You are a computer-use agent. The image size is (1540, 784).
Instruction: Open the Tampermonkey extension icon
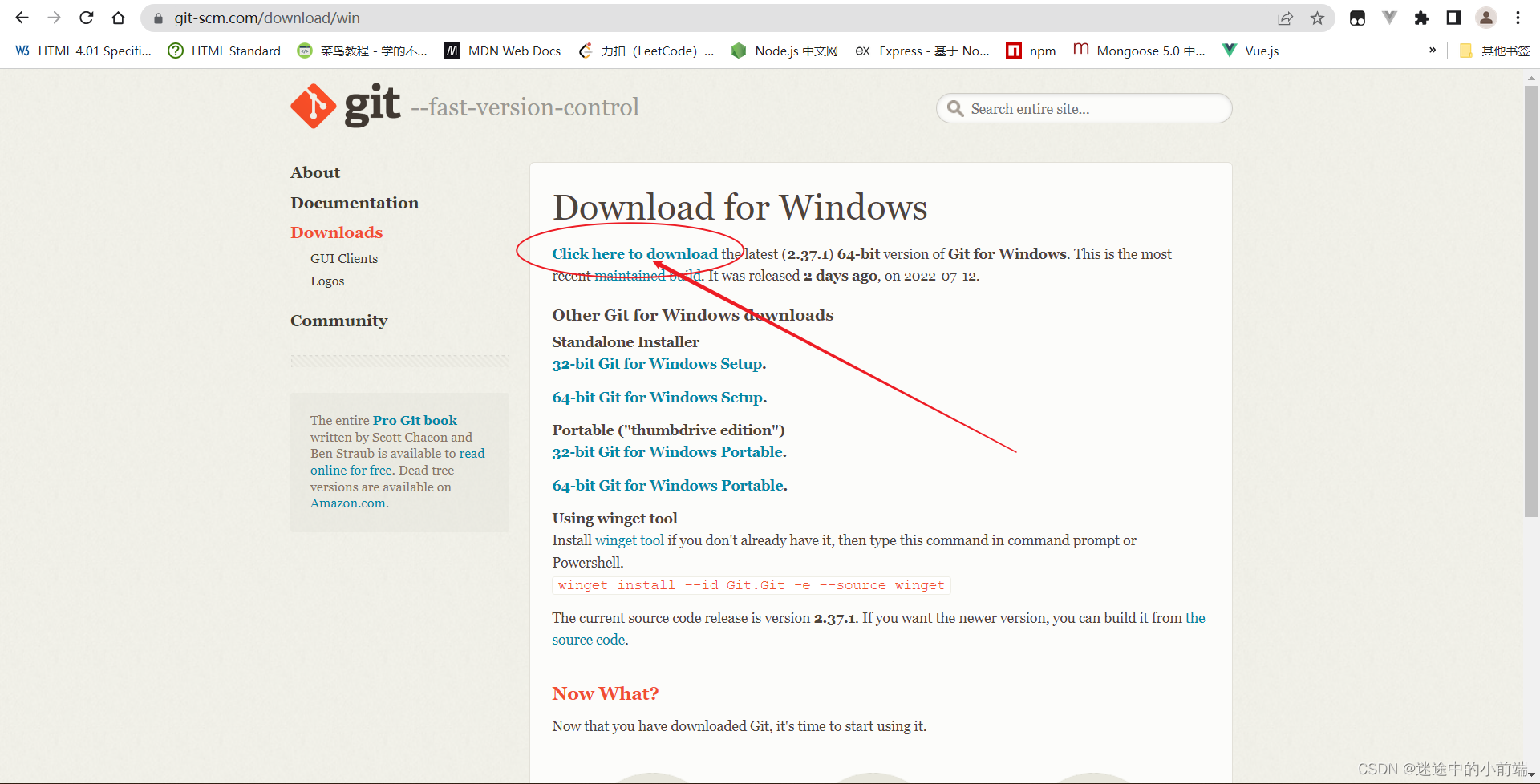(x=1357, y=18)
